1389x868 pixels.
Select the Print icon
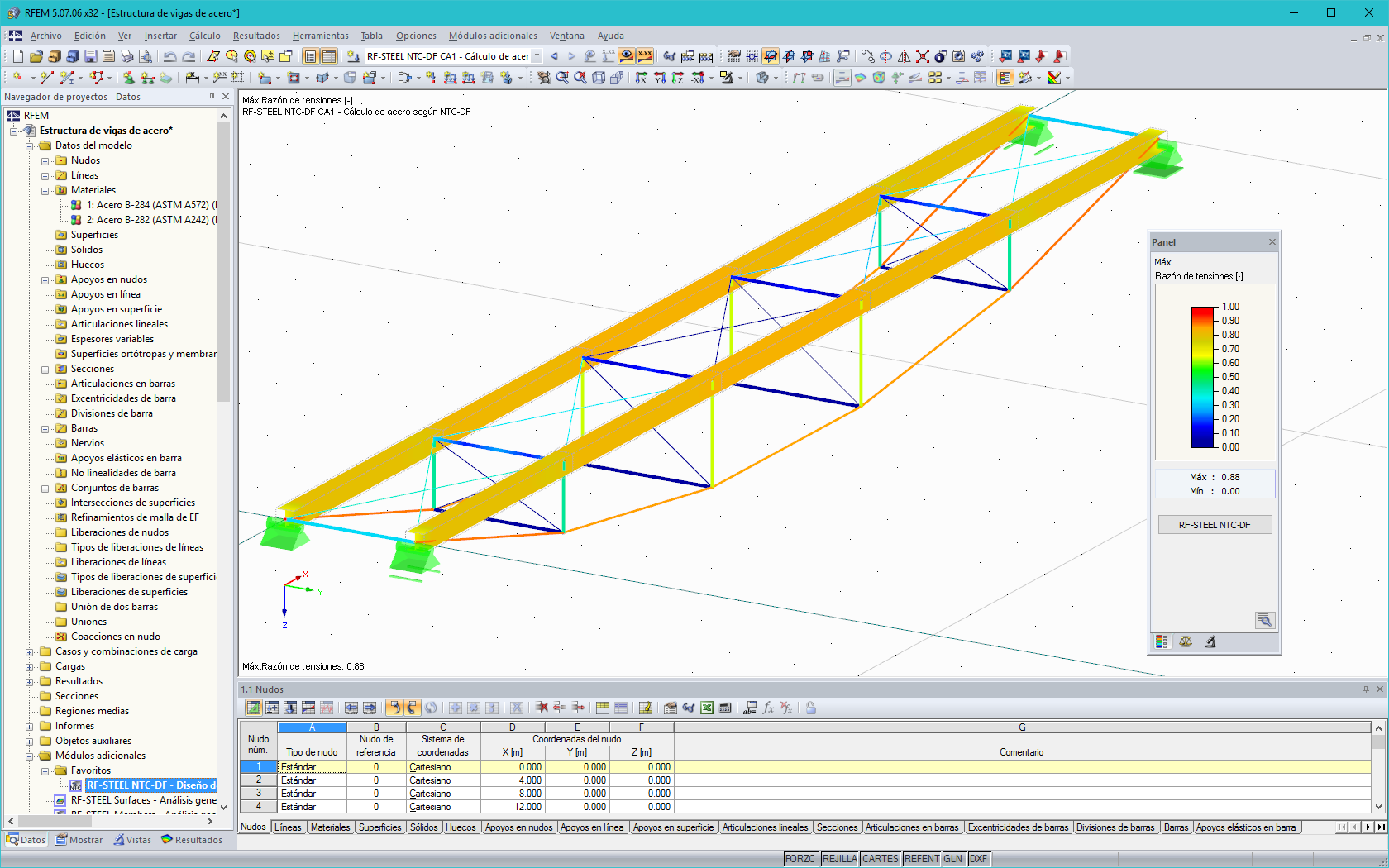tap(127, 56)
